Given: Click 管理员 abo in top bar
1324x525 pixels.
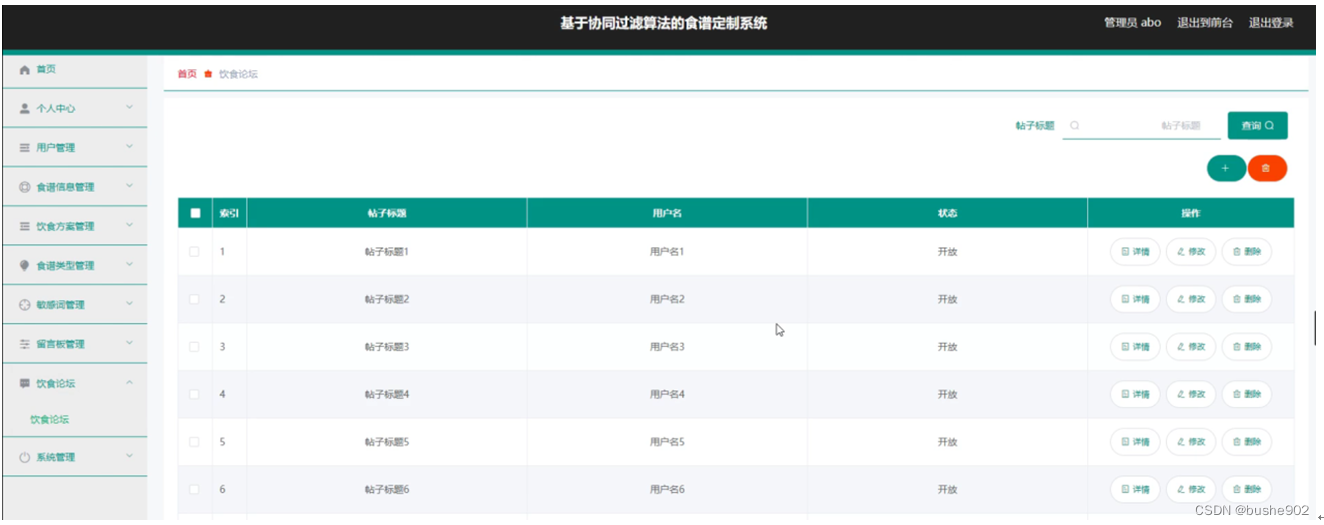Looking at the screenshot, I should [1132, 23].
